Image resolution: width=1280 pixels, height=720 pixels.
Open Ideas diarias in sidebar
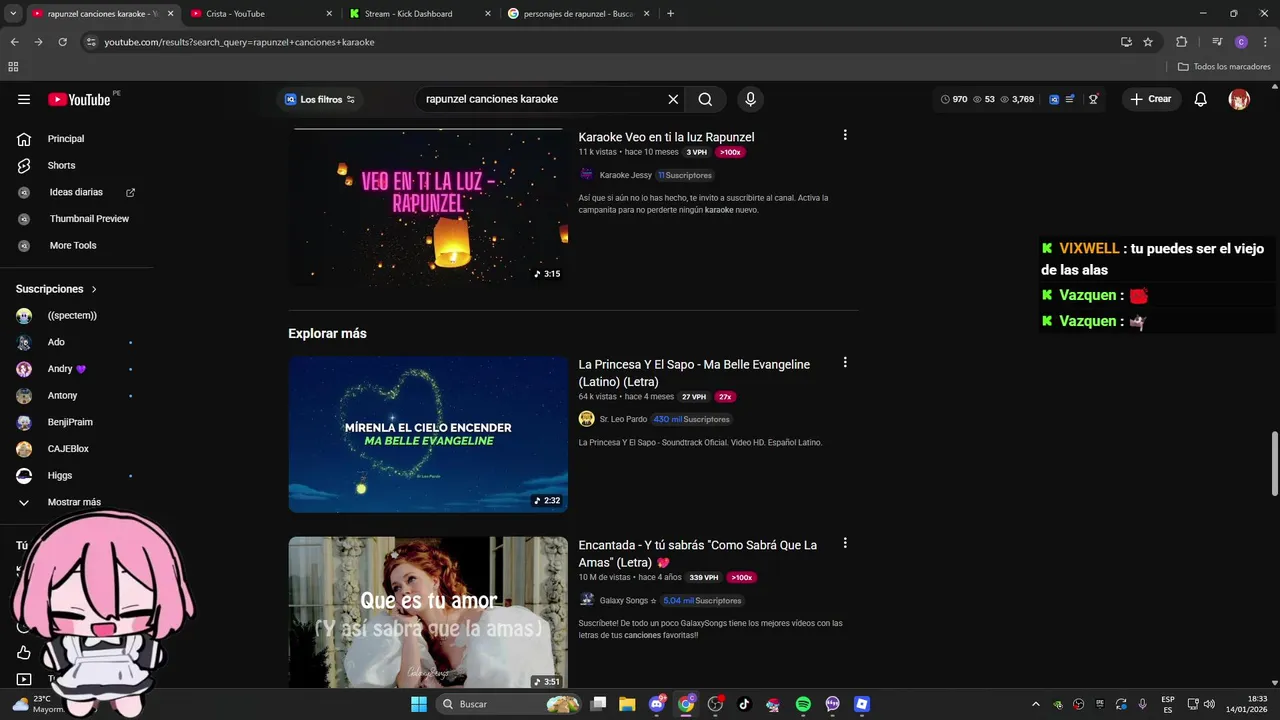pos(75,192)
